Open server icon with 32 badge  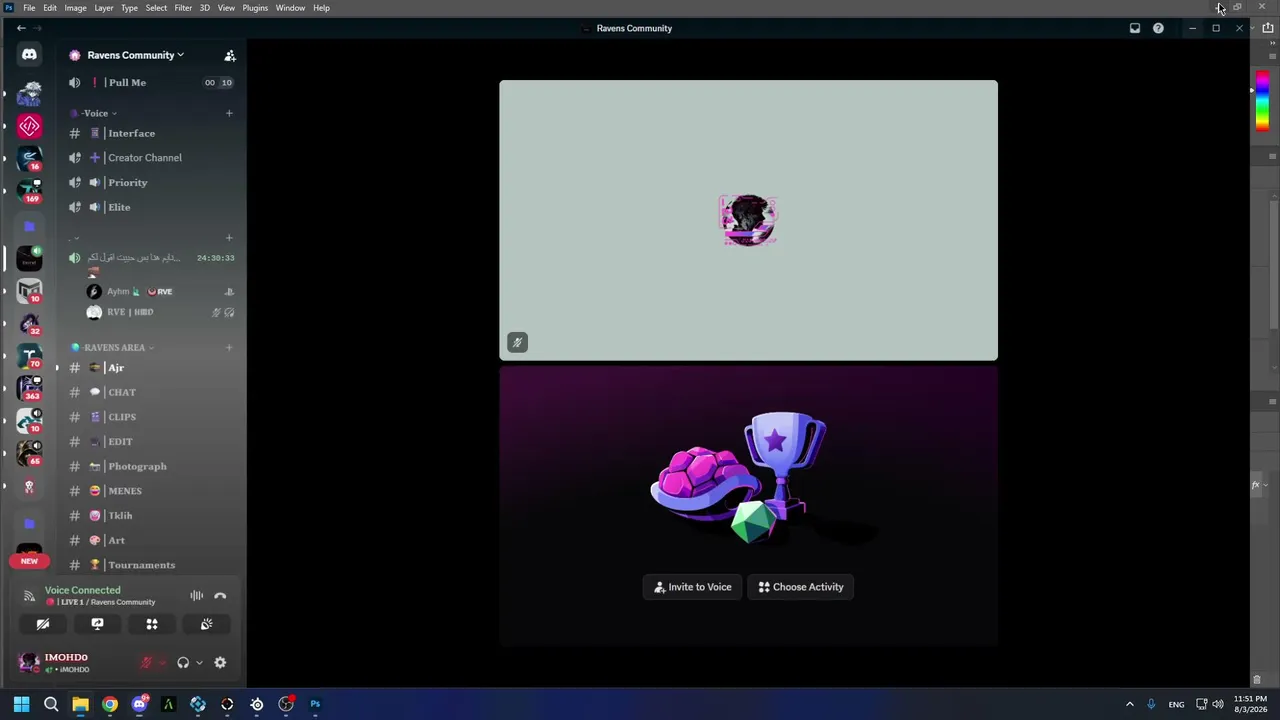click(29, 323)
